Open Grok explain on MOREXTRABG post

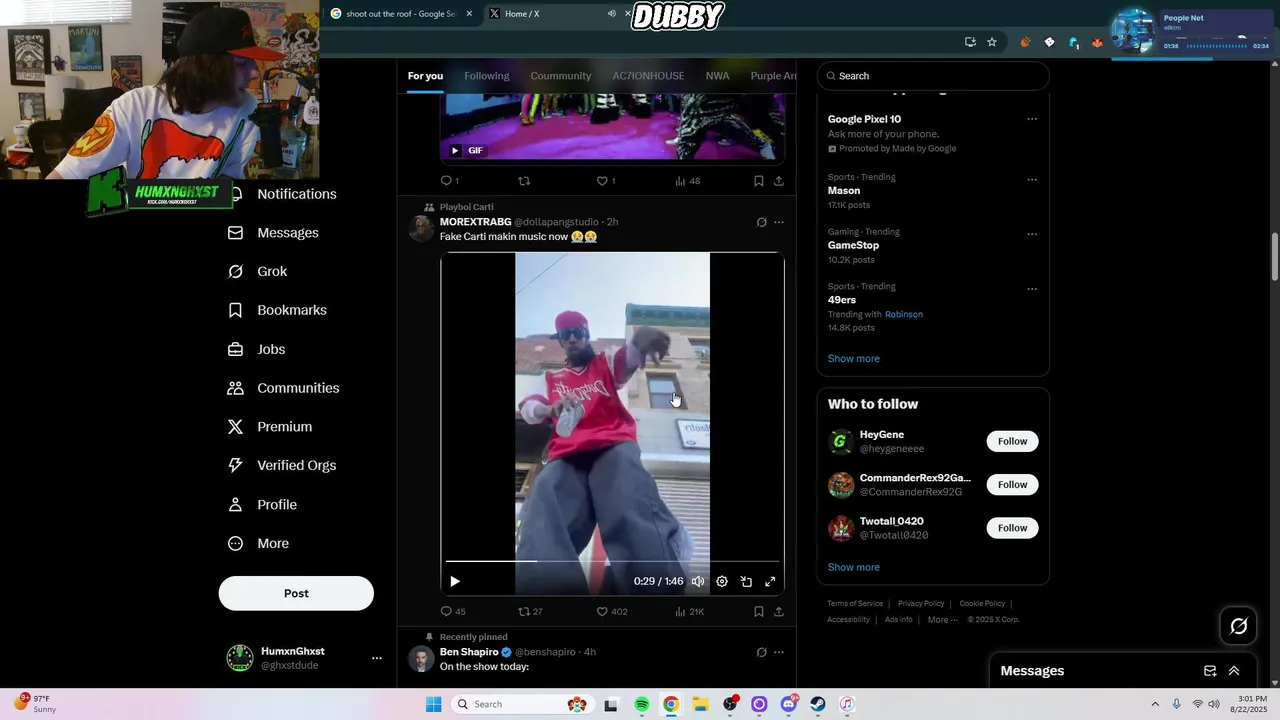(761, 222)
